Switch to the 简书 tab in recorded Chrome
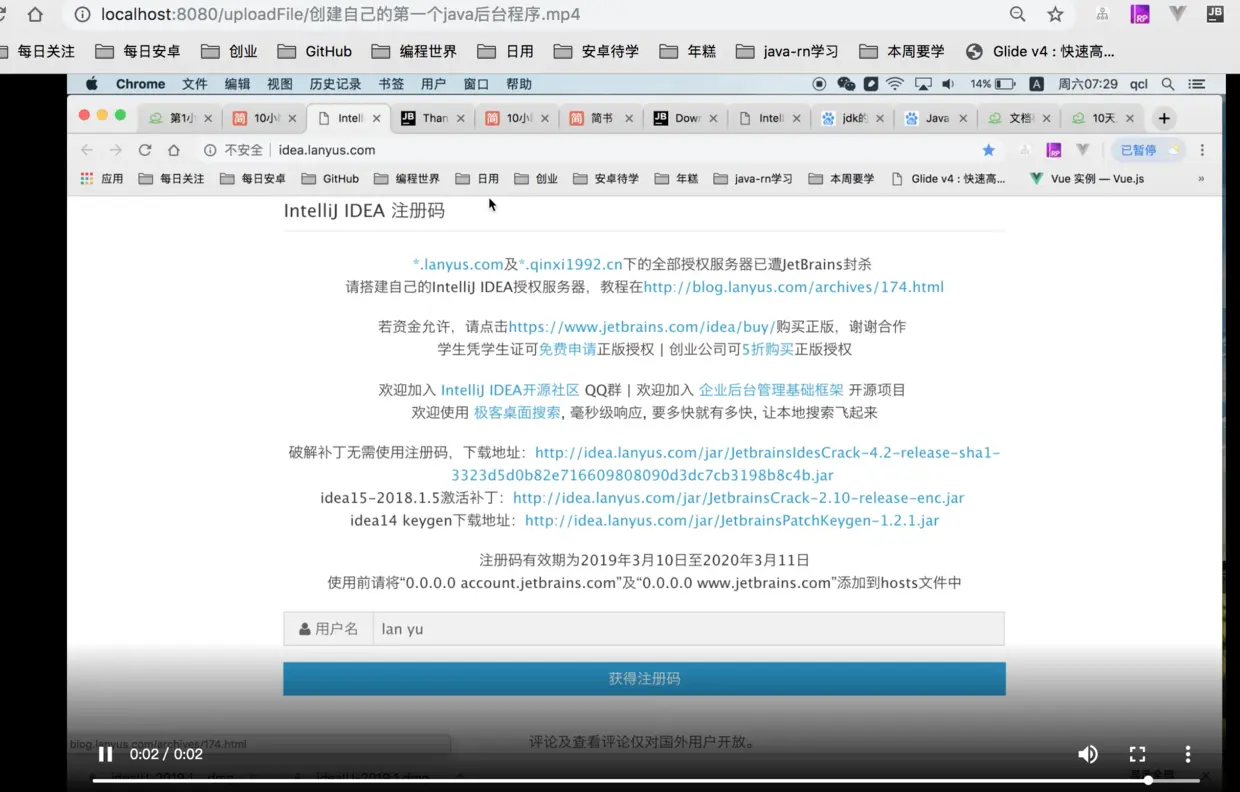The image size is (1240, 792). click(601, 118)
